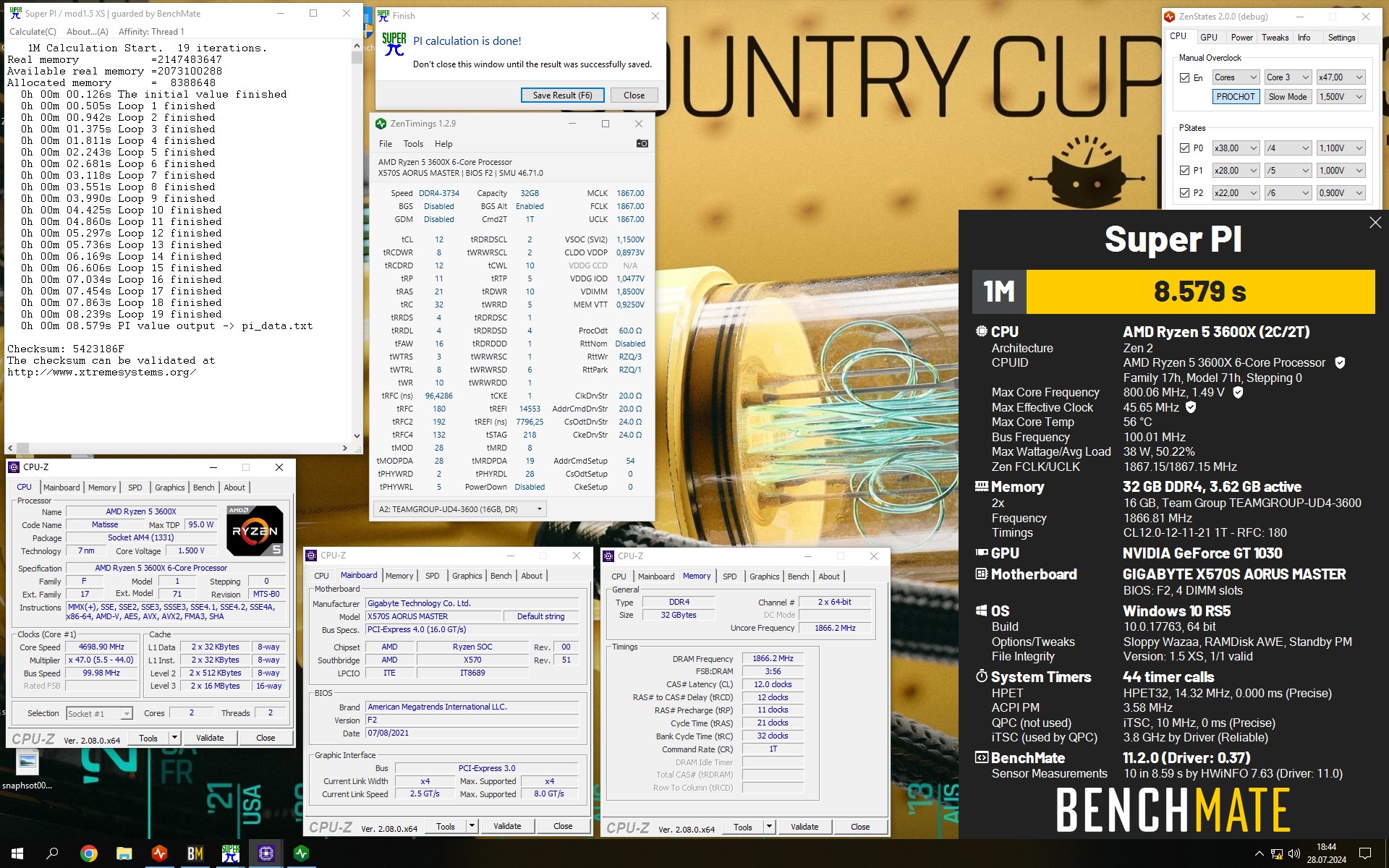Click Close in CPU-Z Memory window
This screenshot has width=1389, height=868.
click(860, 827)
